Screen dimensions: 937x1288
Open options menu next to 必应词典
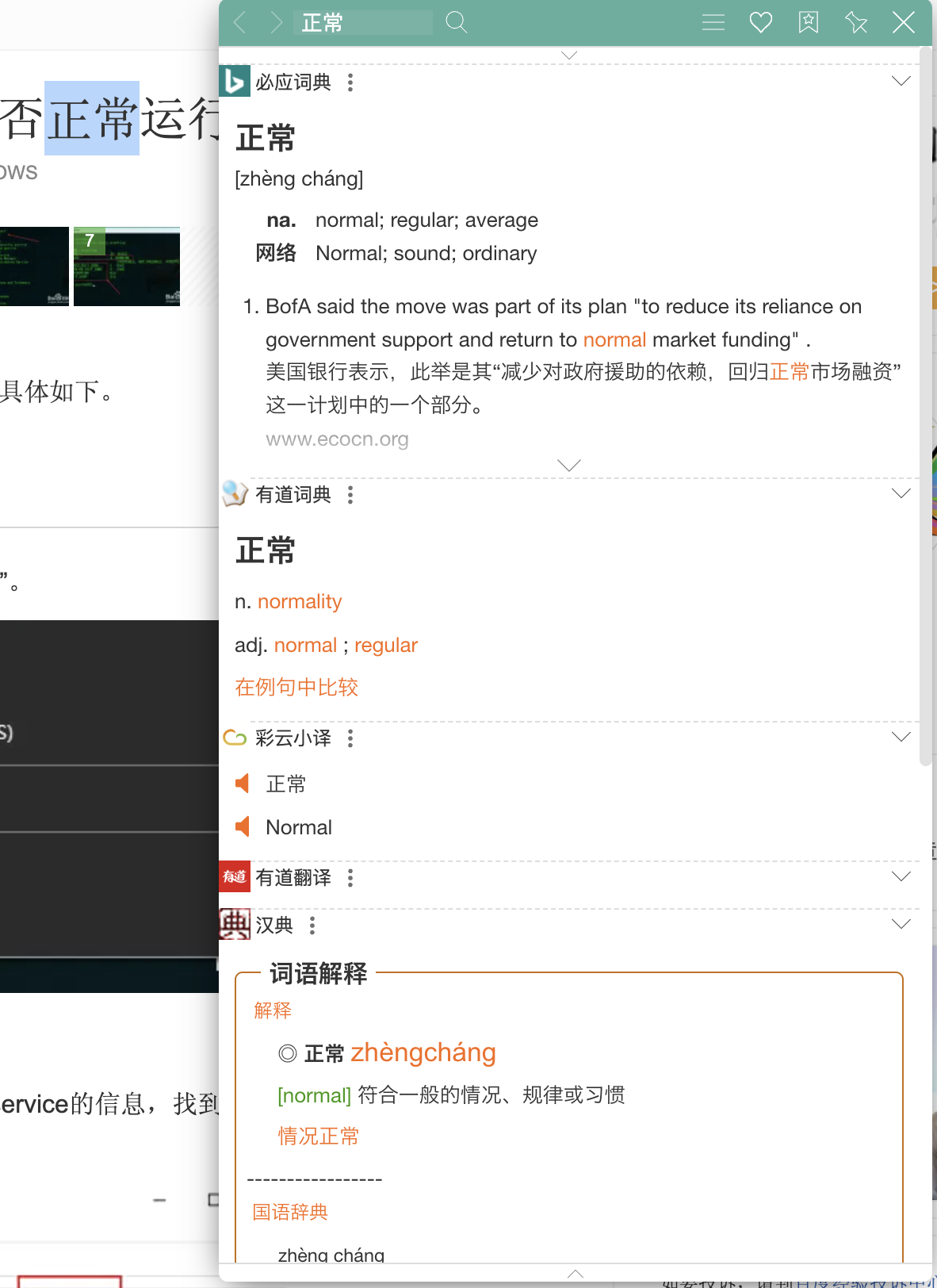point(350,82)
